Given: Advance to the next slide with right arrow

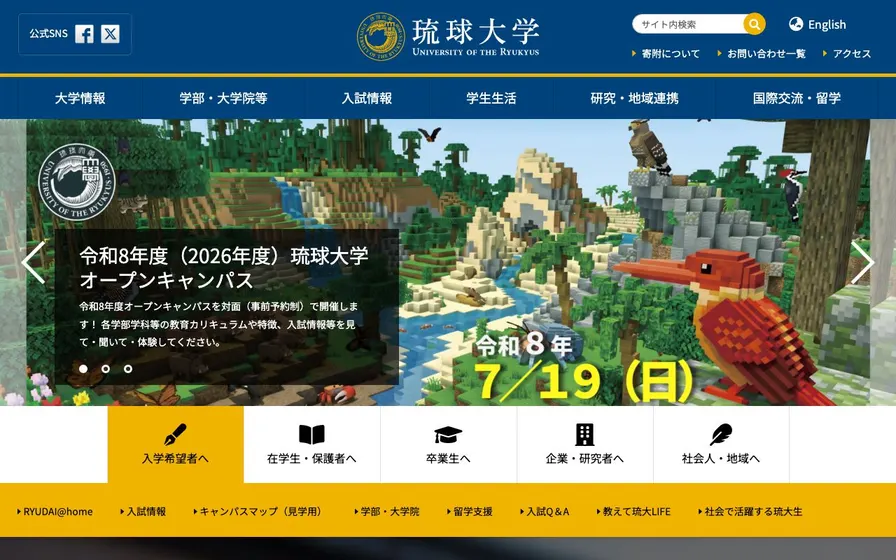Looking at the screenshot, I should [x=862, y=262].
